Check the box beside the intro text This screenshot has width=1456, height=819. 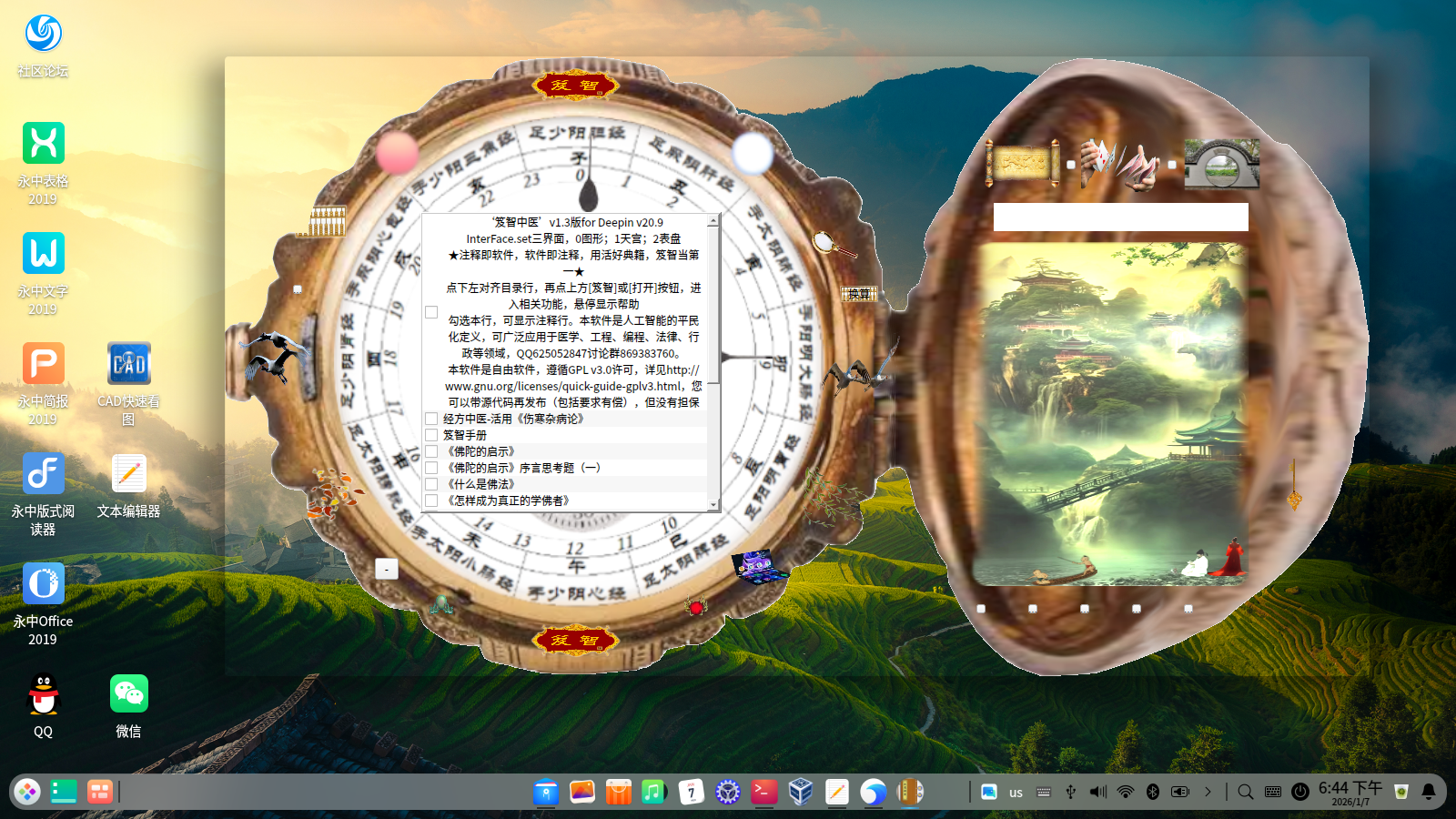coord(431,312)
